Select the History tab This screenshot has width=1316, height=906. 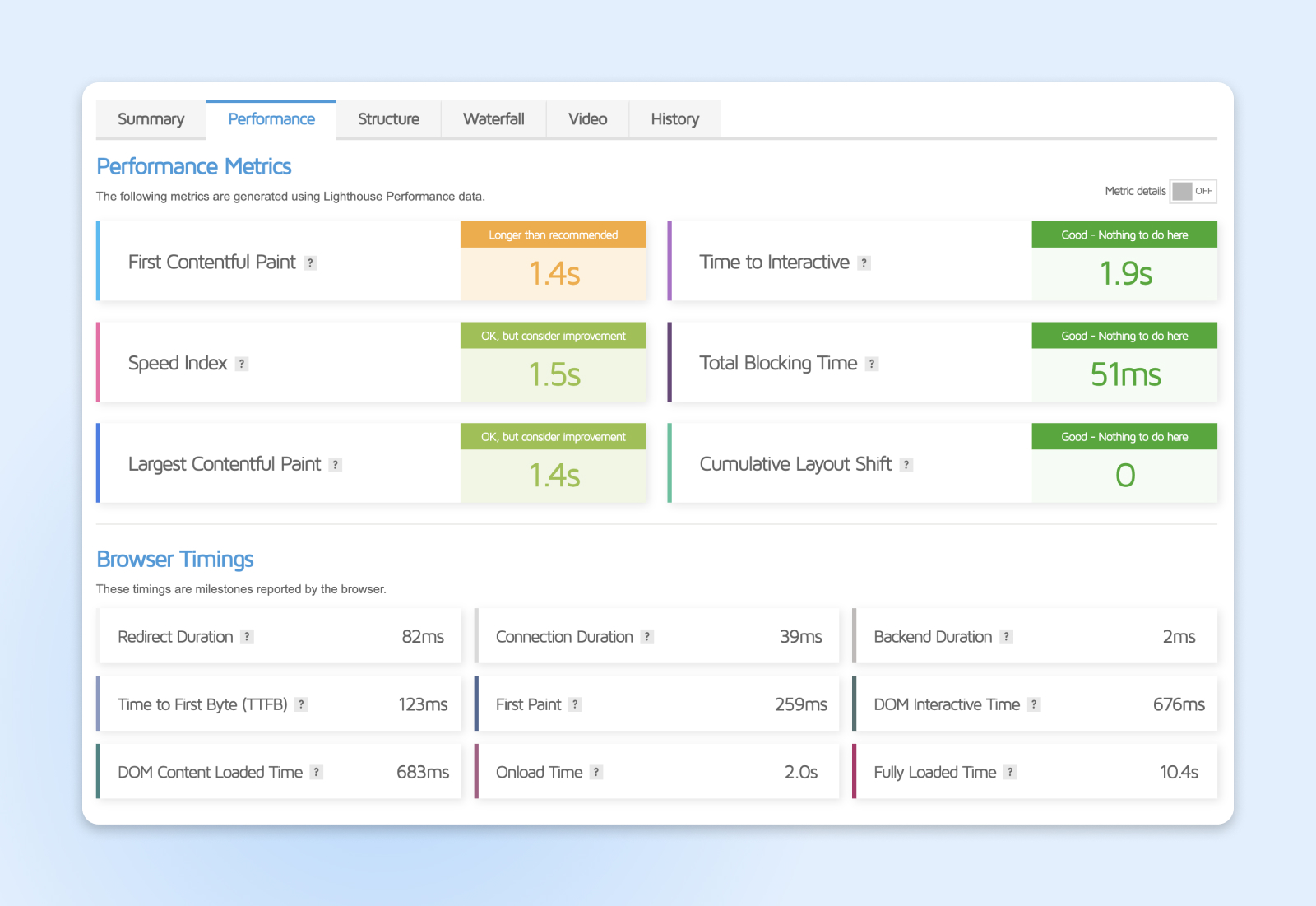click(674, 119)
